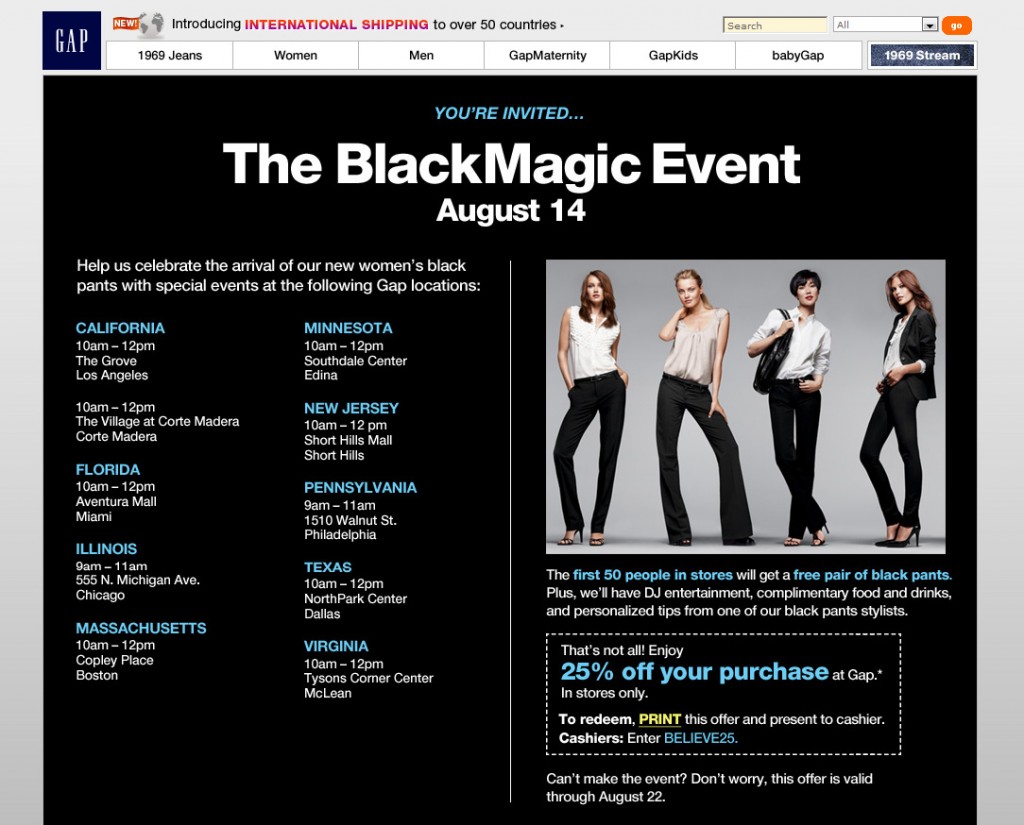Click inside the Search field

[775, 25]
